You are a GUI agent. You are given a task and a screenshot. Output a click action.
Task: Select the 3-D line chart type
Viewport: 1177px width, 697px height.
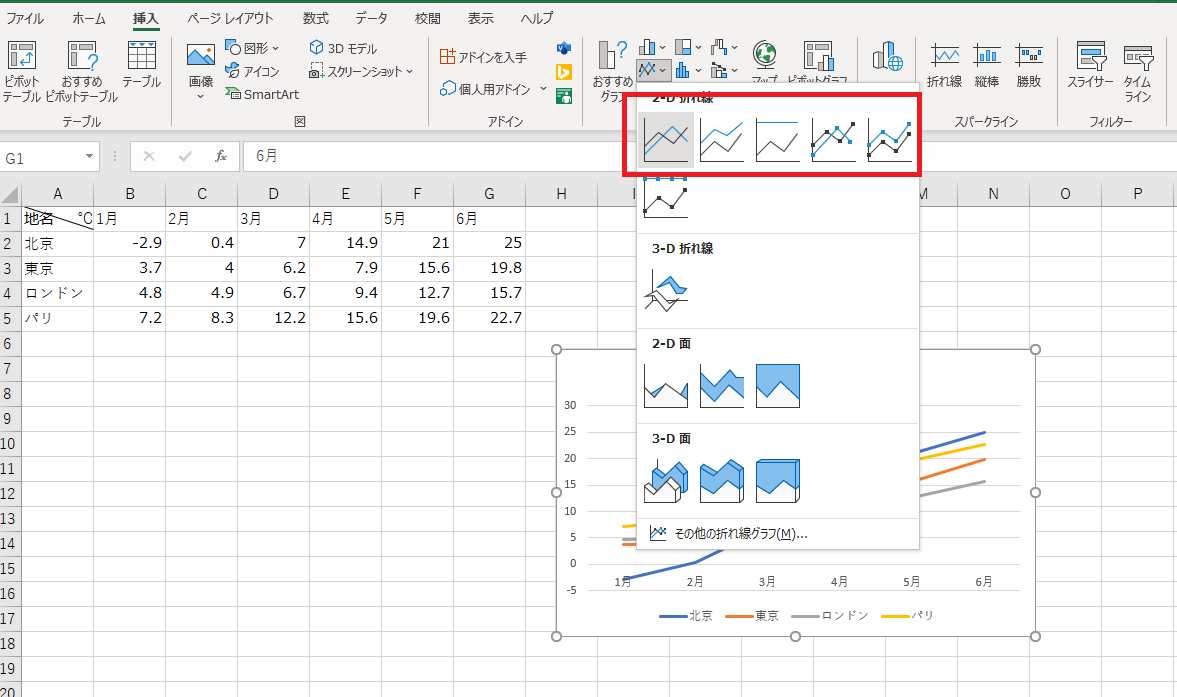tap(666, 292)
